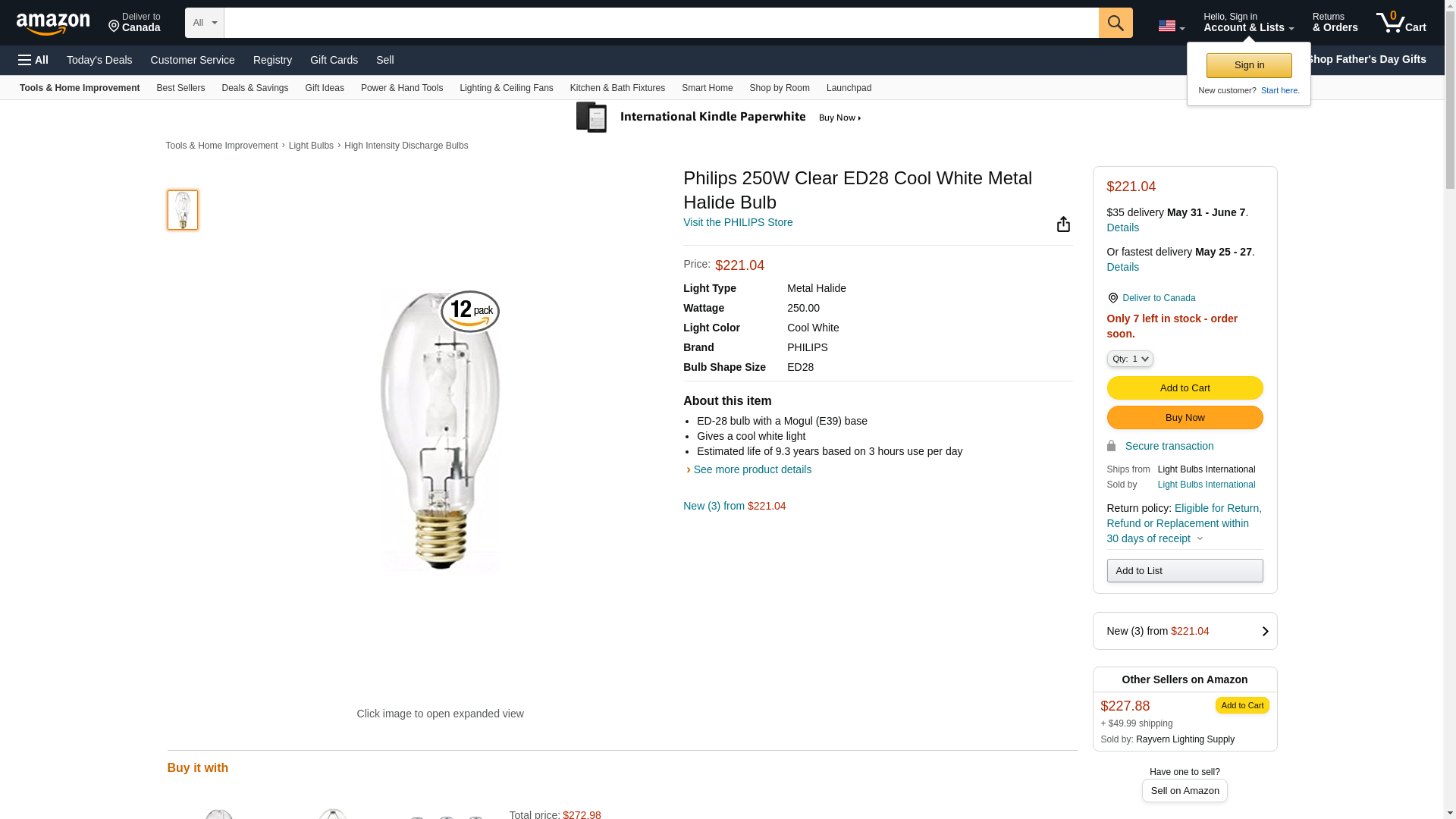Screen dimensions: 1456x819
Task: Click the search magnifier button
Action: [x=1115, y=23]
